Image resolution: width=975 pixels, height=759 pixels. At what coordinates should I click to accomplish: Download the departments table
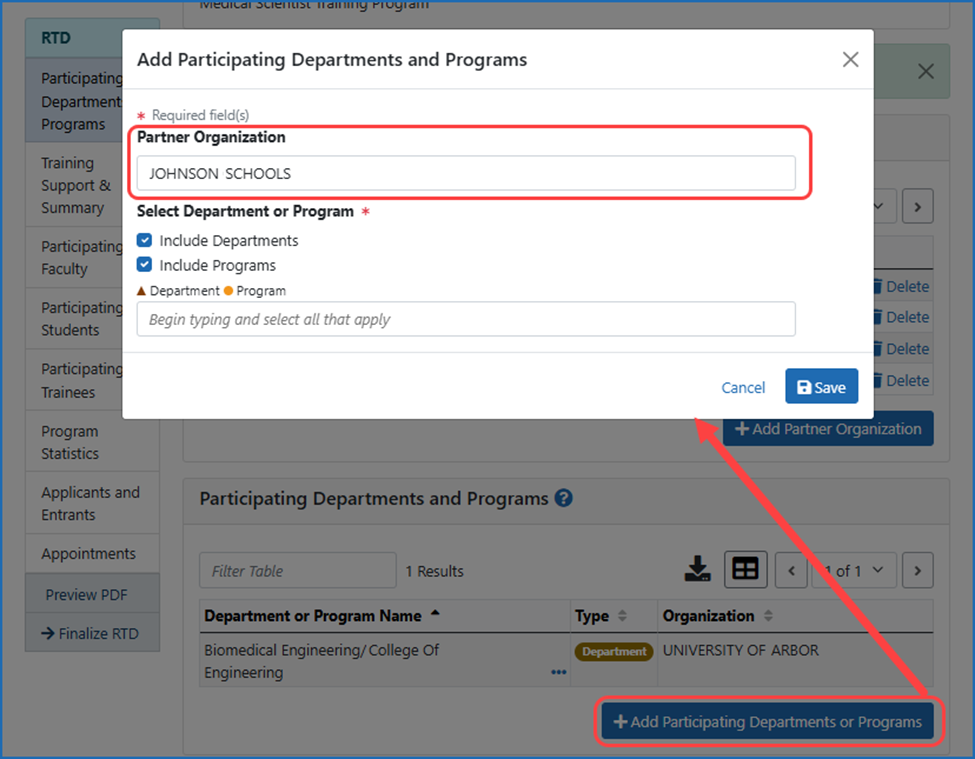[x=697, y=569]
